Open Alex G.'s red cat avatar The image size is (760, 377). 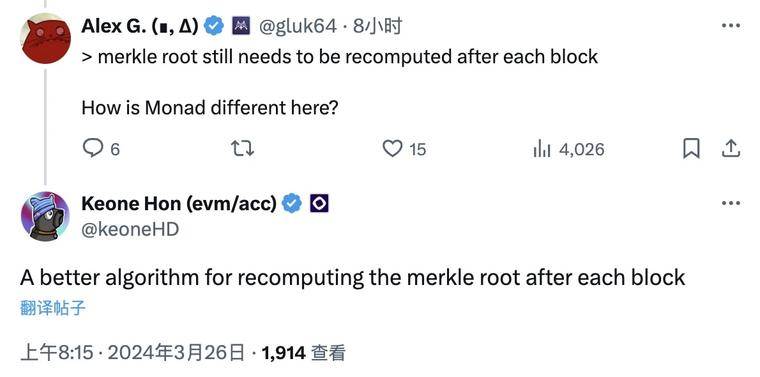[46, 38]
